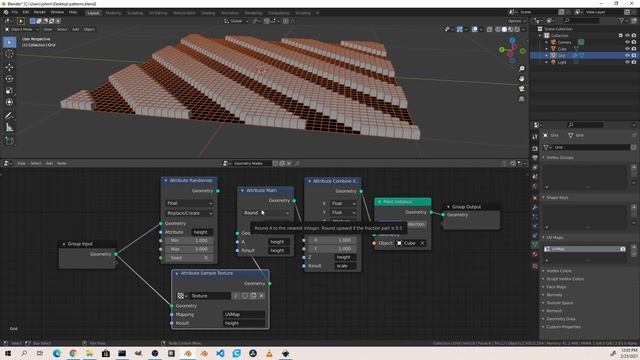
Task: Switch to material preview shading
Action: coord(511,29)
